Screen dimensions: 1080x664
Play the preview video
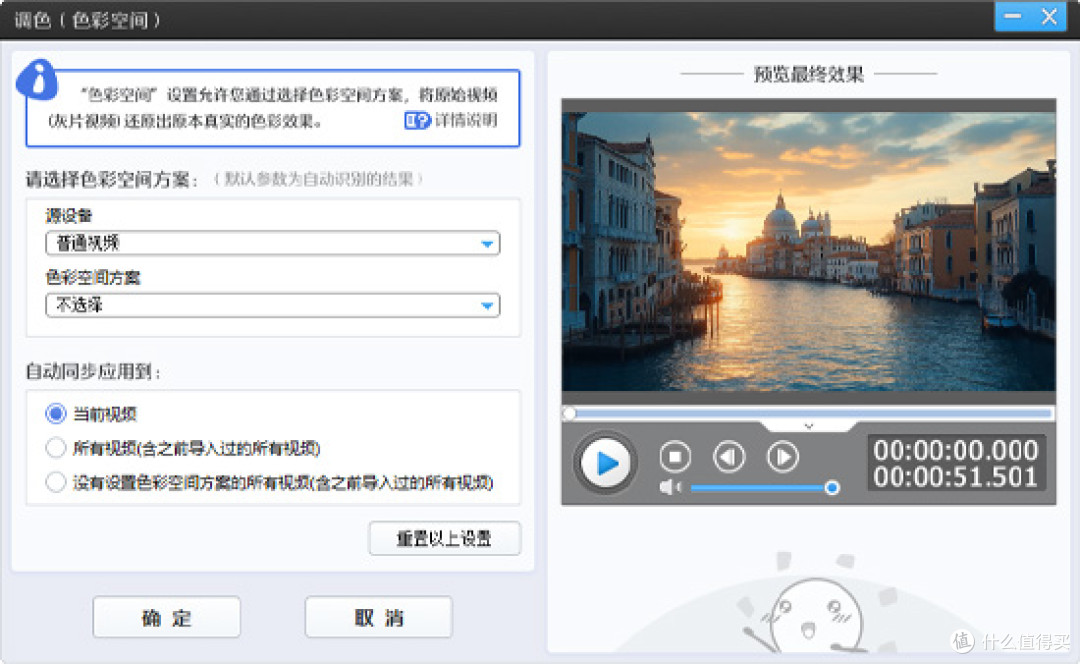[605, 463]
